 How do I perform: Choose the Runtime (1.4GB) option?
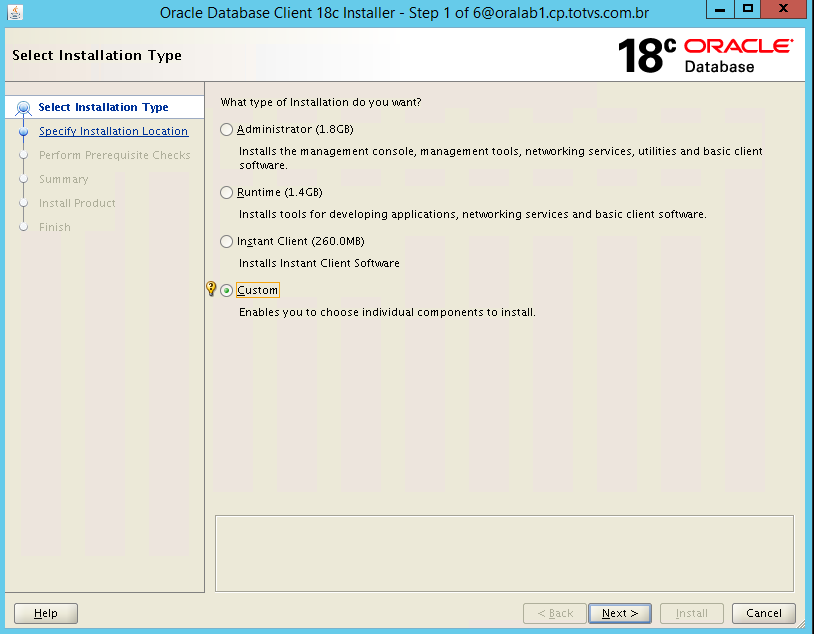[226, 192]
